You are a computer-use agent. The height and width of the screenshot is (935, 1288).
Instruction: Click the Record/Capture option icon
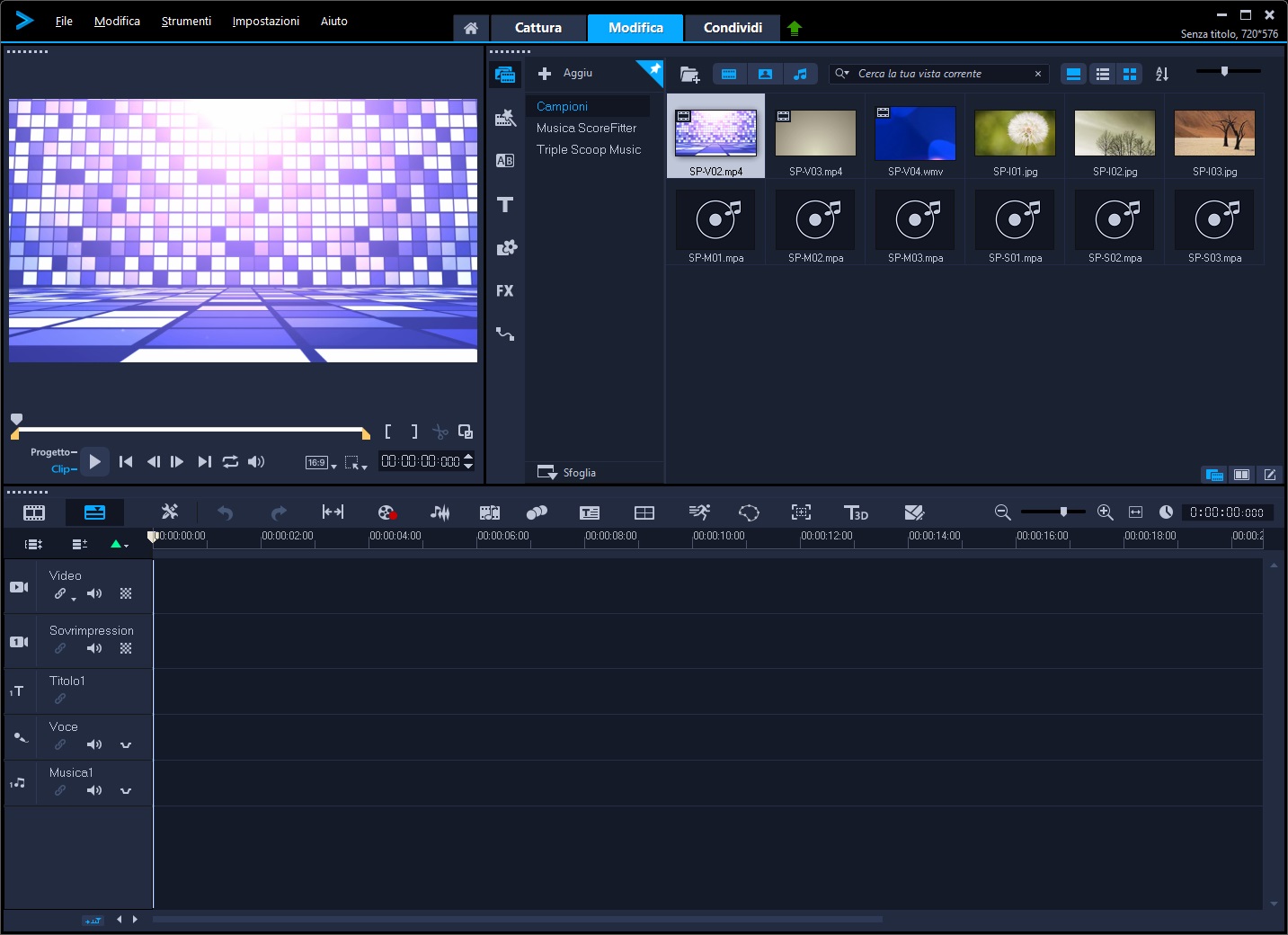click(386, 512)
